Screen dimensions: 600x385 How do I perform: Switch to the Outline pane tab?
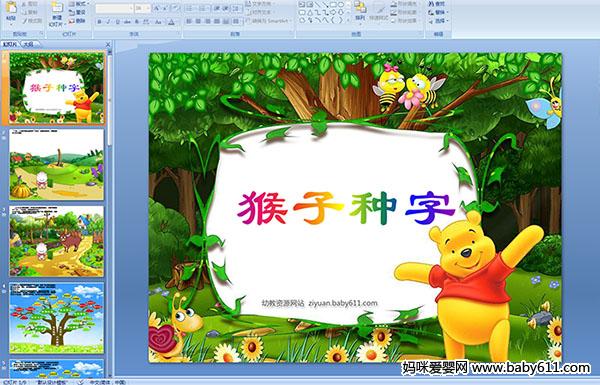click(28, 44)
